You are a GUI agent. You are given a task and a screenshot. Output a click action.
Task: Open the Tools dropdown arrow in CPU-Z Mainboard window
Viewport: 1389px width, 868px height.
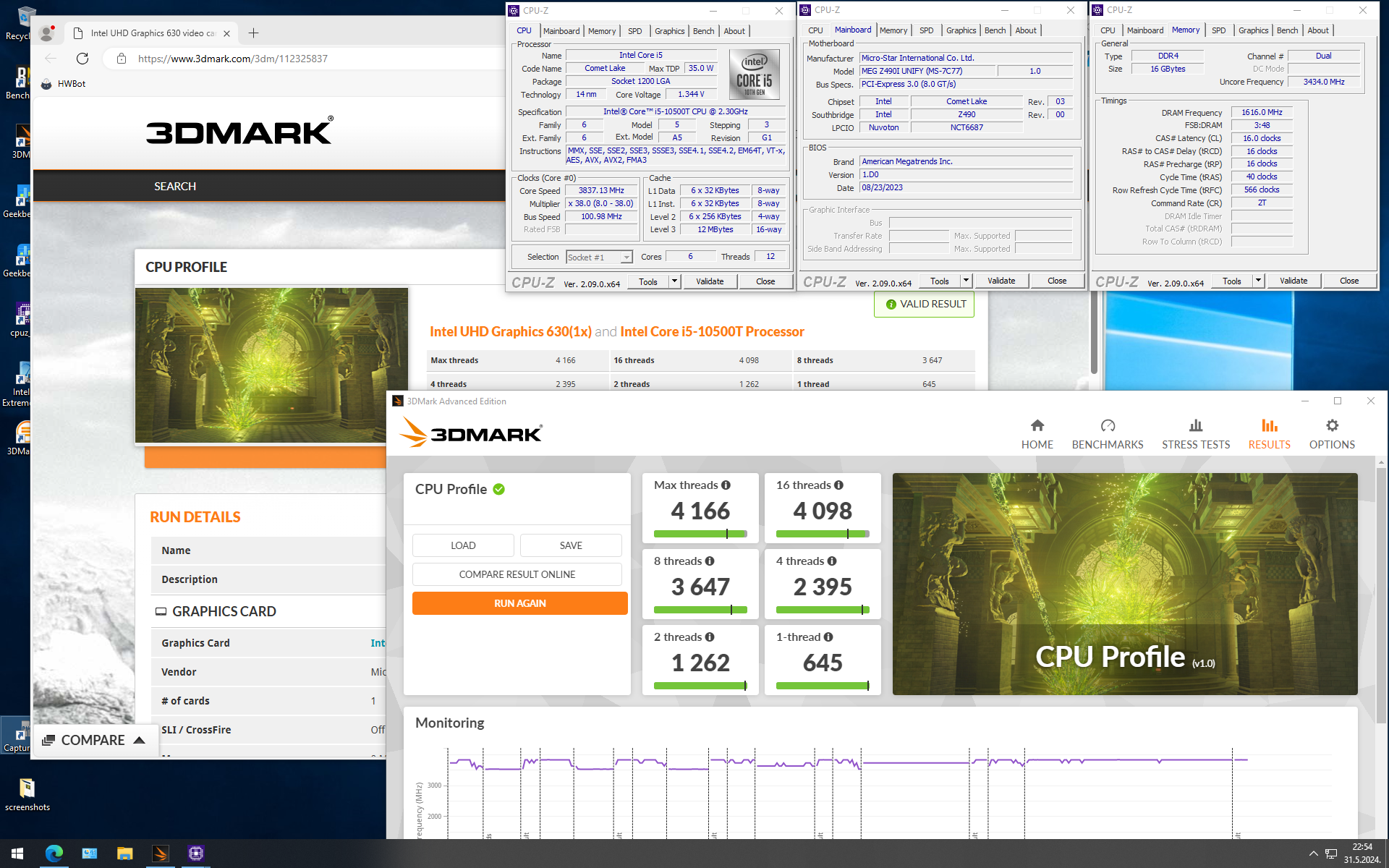[966, 281]
